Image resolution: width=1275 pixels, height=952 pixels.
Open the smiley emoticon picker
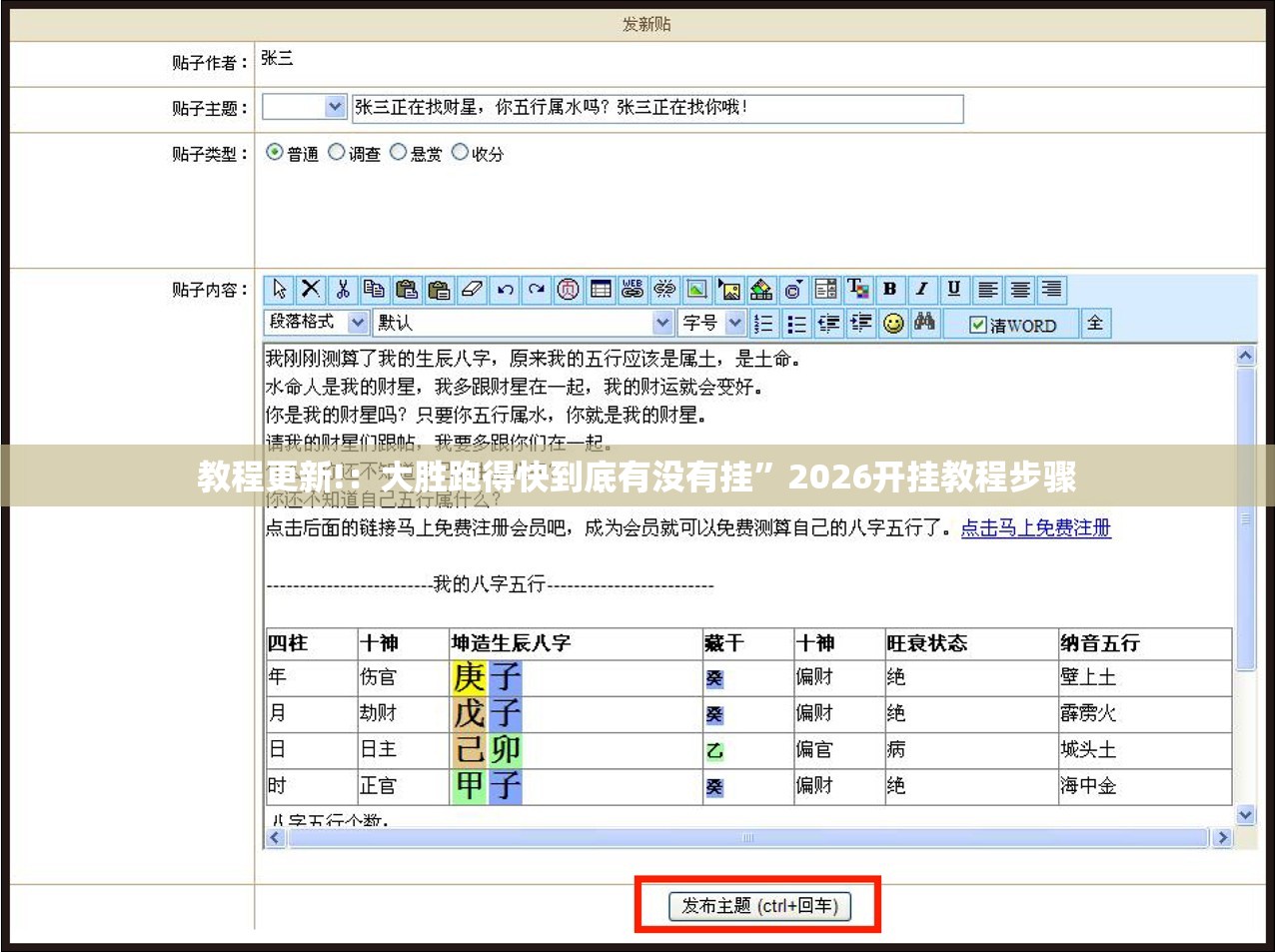pos(893,323)
